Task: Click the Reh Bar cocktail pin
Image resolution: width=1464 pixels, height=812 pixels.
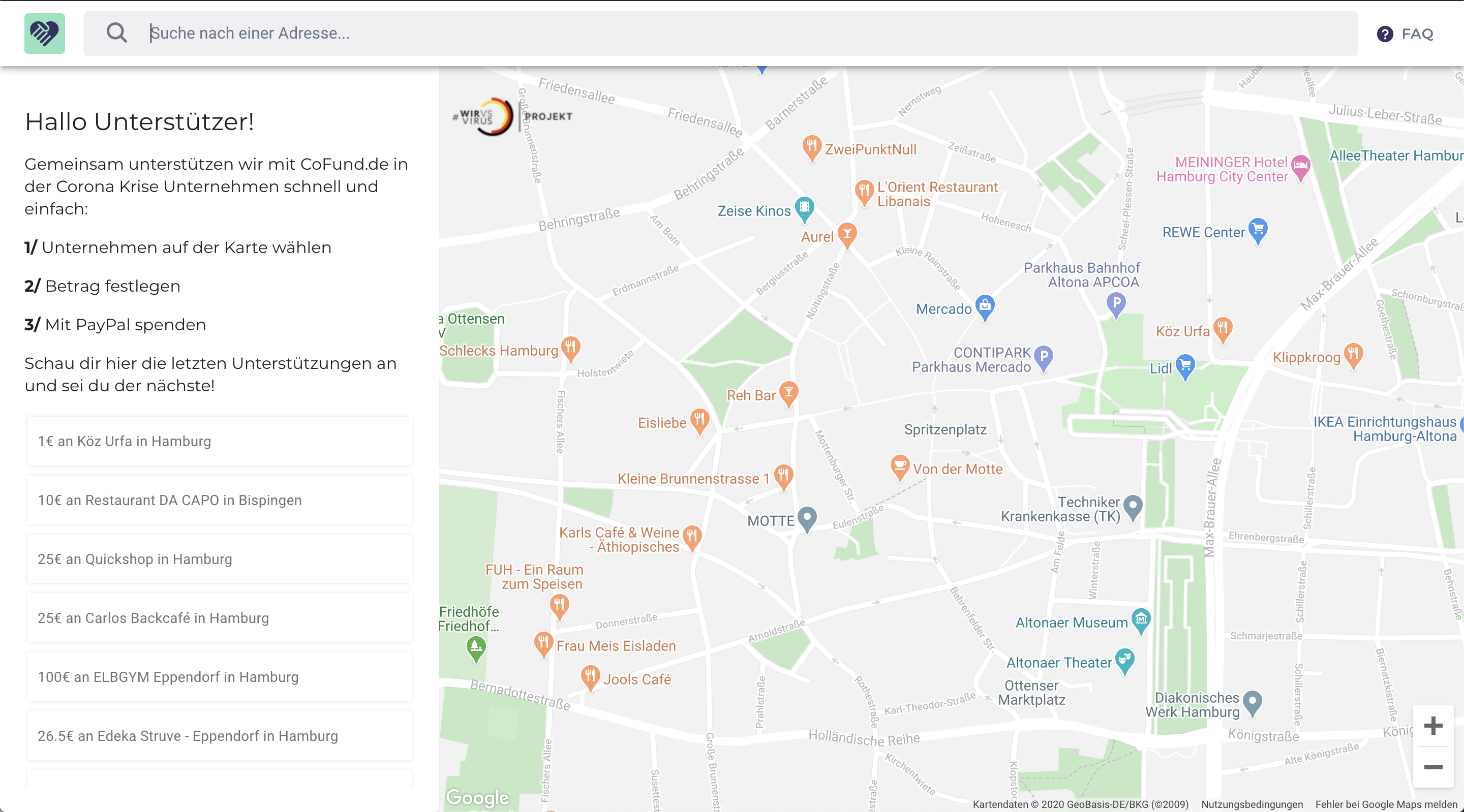Action: point(788,392)
